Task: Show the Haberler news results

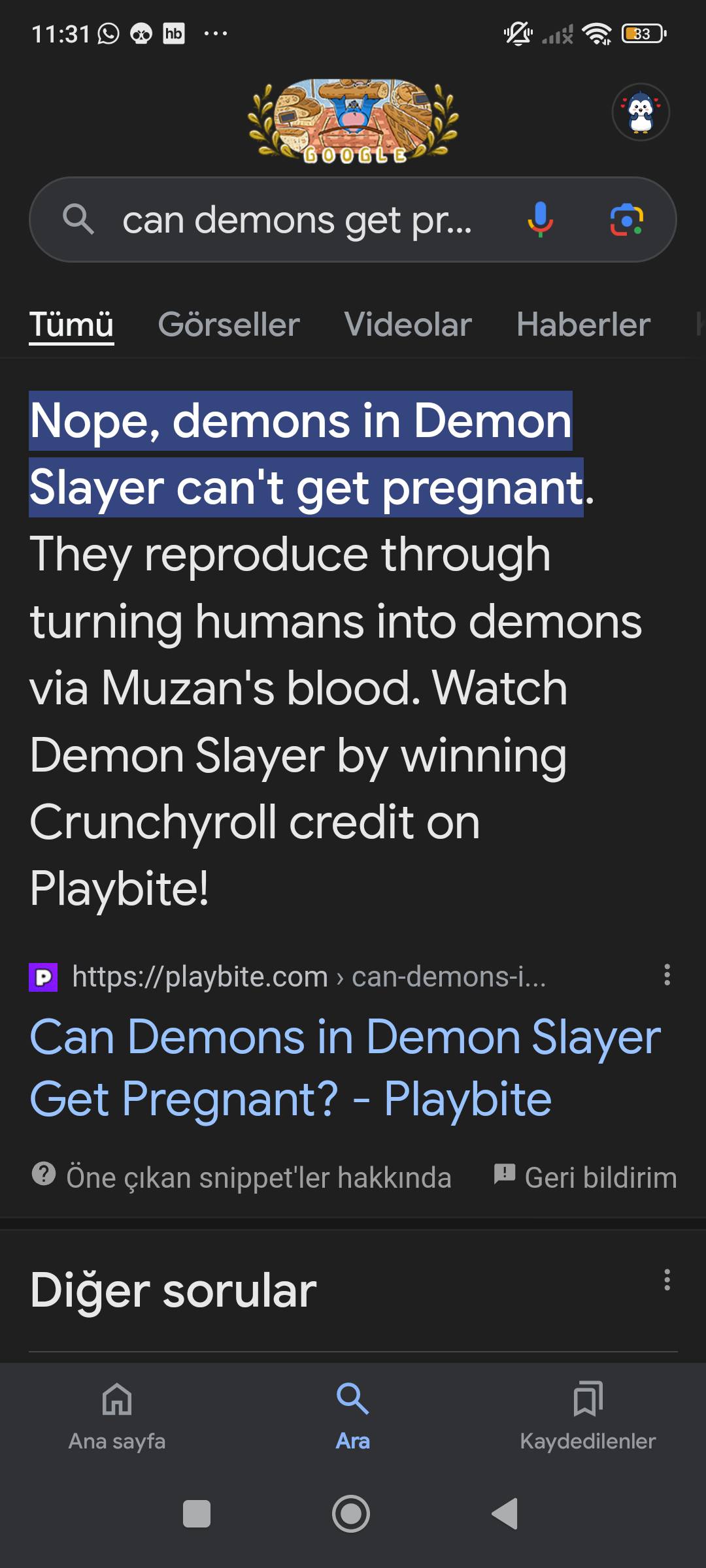Action: click(583, 325)
